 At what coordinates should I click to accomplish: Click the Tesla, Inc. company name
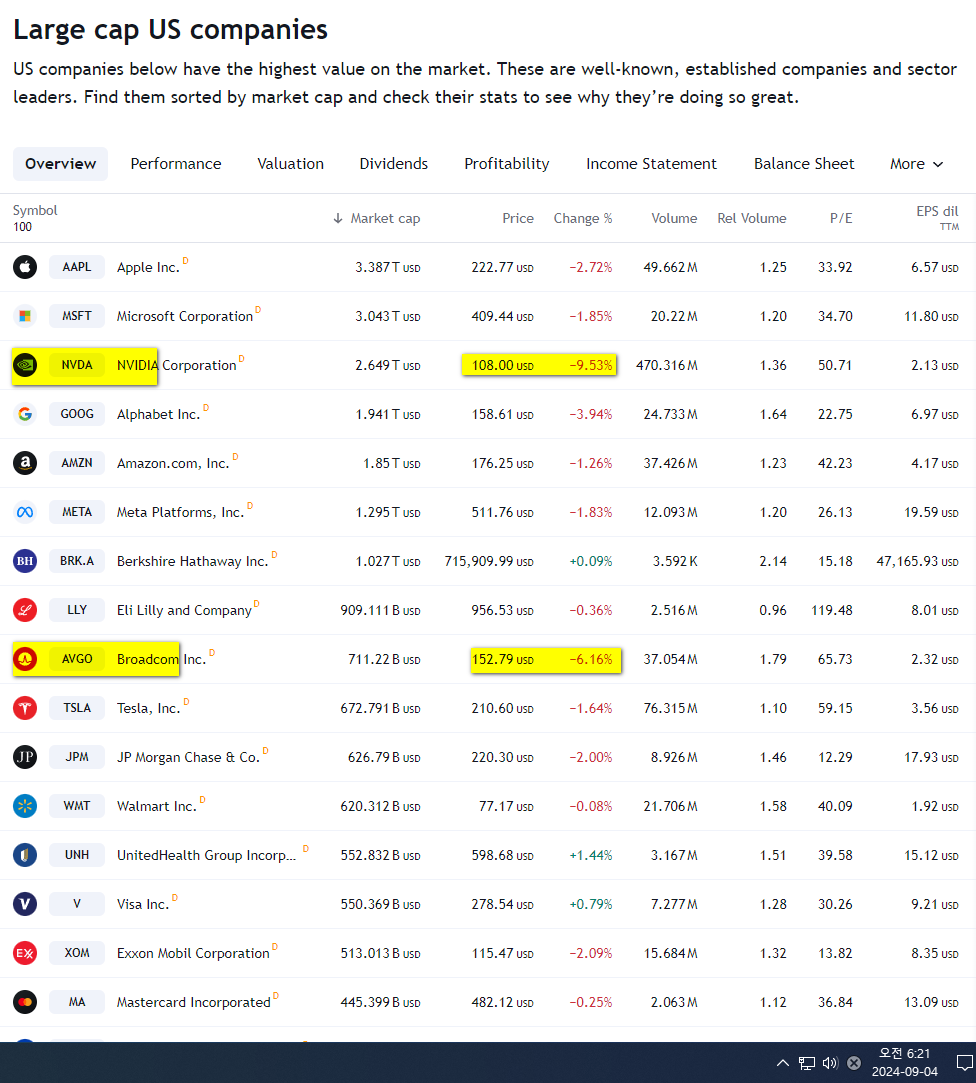[149, 708]
